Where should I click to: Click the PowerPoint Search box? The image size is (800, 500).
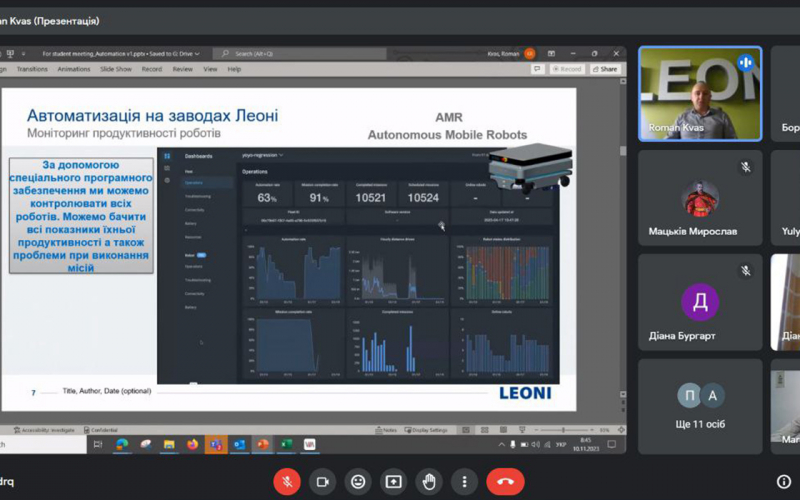(x=300, y=54)
